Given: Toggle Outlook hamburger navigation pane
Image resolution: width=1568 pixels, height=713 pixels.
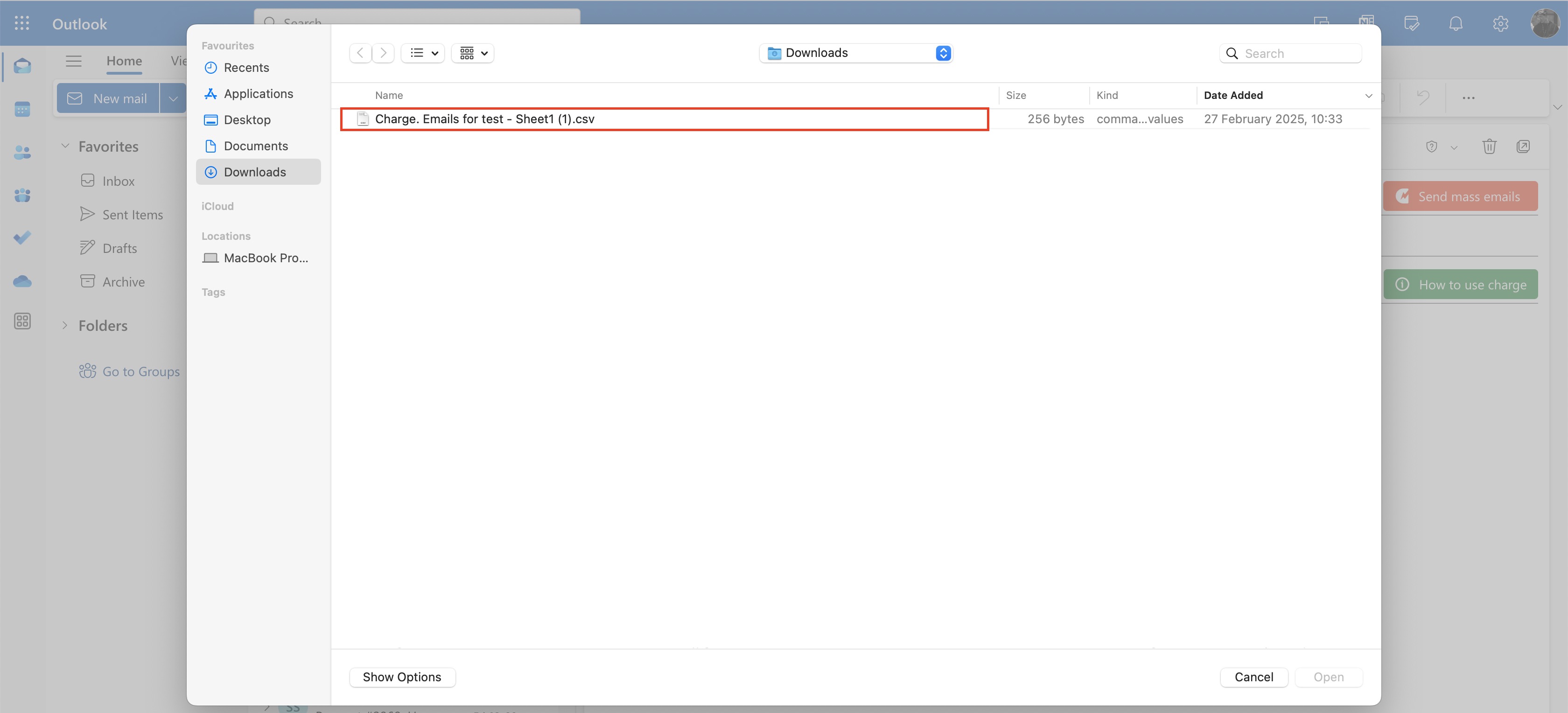Looking at the screenshot, I should pyautogui.click(x=74, y=61).
